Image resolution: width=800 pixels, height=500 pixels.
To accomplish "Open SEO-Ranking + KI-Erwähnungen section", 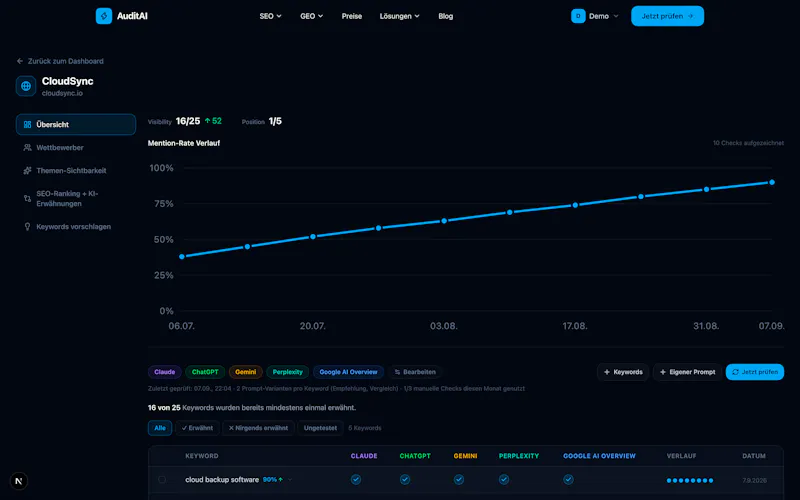I will (76, 198).
